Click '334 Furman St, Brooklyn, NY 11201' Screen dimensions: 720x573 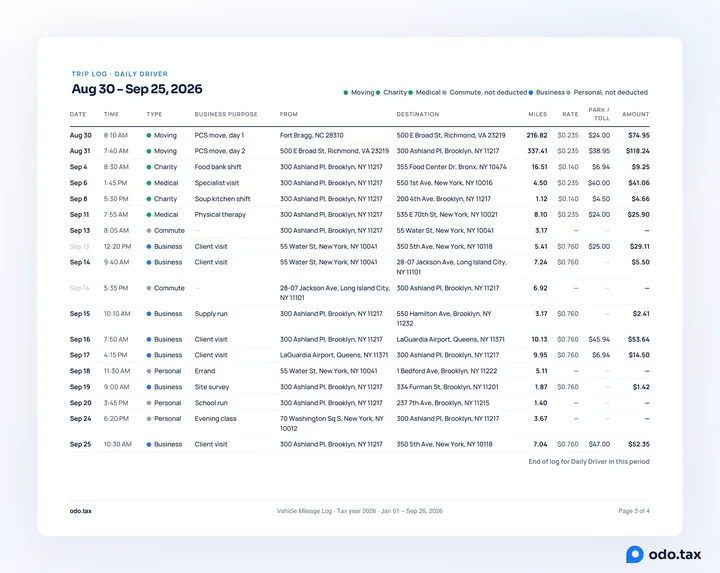coord(447,387)
